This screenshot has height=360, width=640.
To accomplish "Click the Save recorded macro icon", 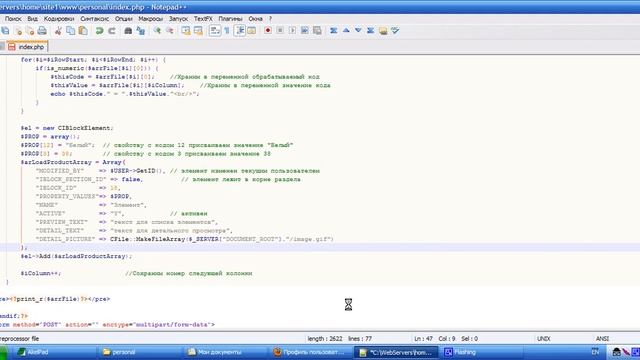I will (x=317, y=31).
